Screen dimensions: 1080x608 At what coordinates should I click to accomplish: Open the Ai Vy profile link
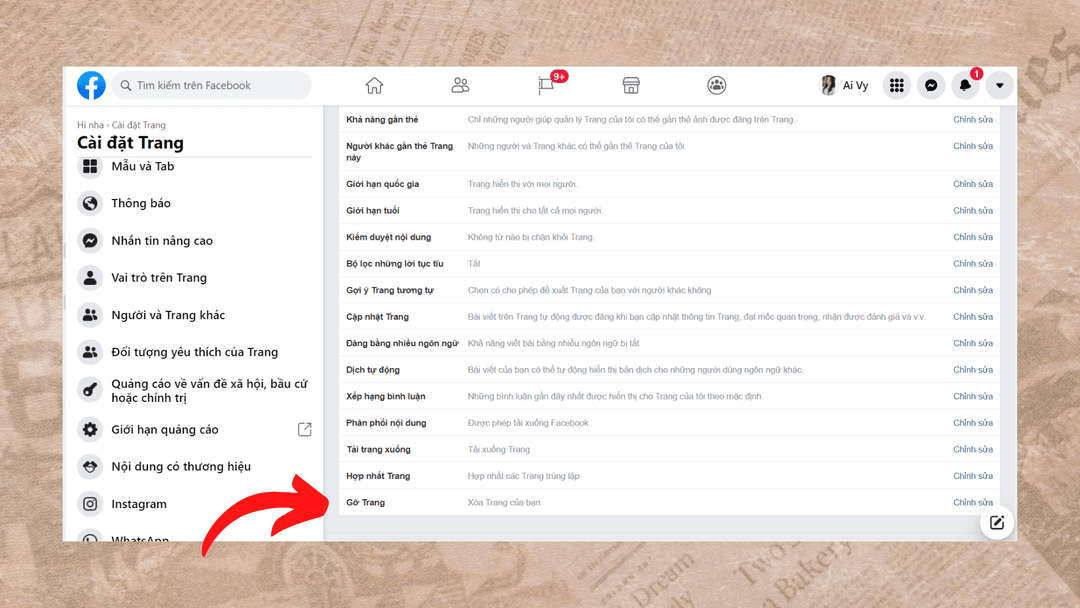point(845,86)
